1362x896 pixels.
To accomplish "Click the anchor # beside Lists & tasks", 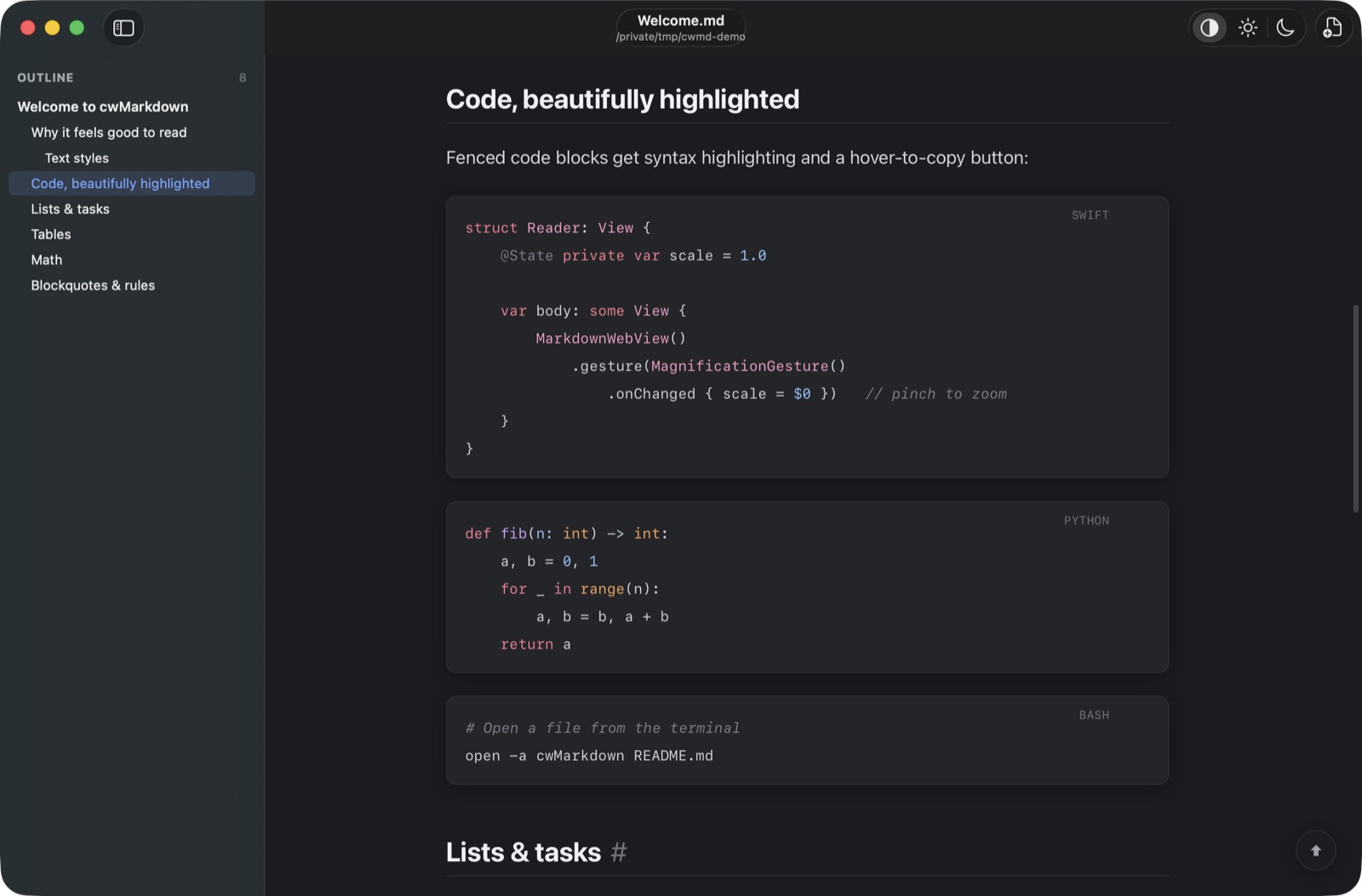I will coord(619,852).
